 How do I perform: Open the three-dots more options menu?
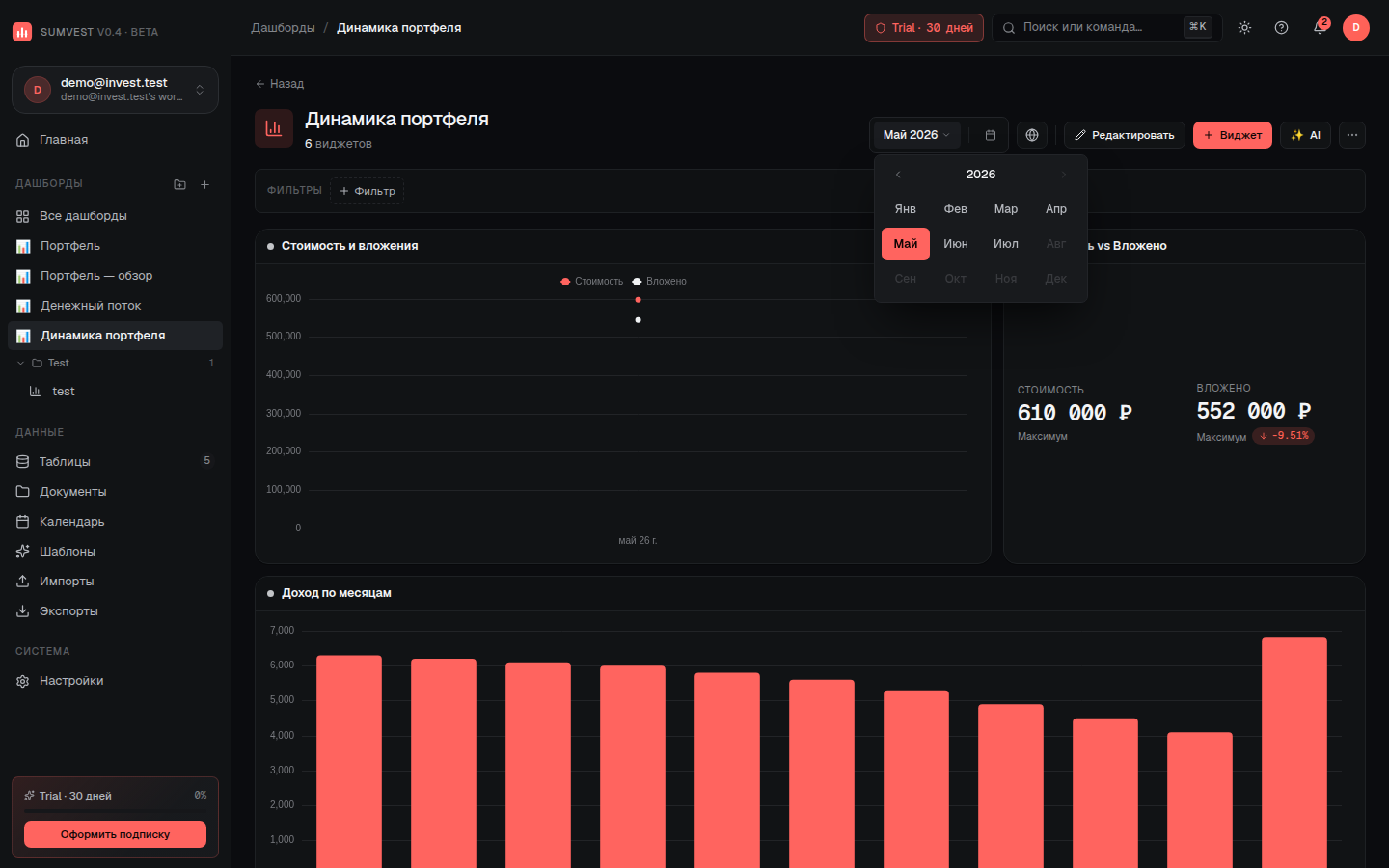point(1352,135)
